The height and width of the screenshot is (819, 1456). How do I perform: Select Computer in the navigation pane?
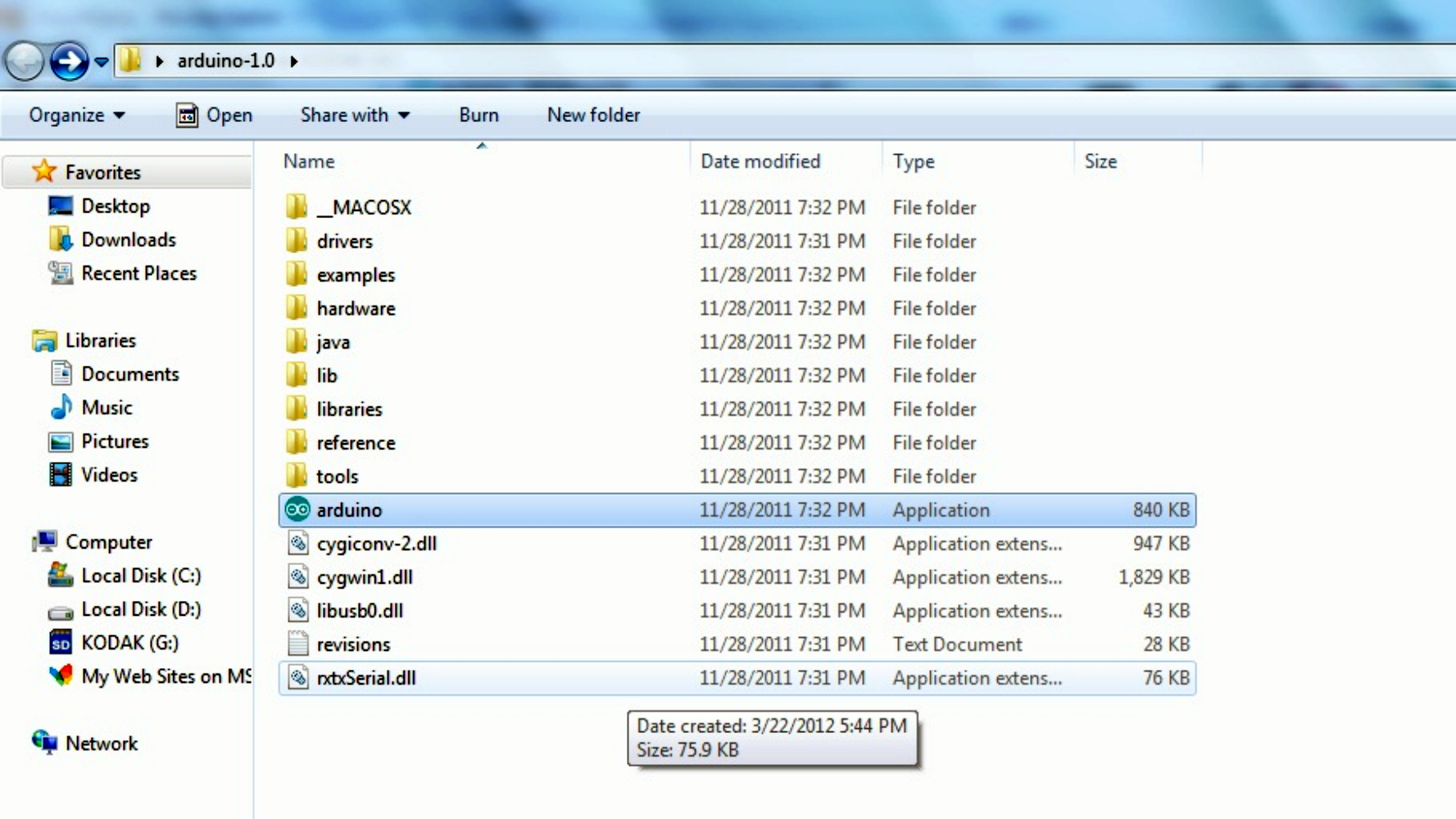[92, 541]
